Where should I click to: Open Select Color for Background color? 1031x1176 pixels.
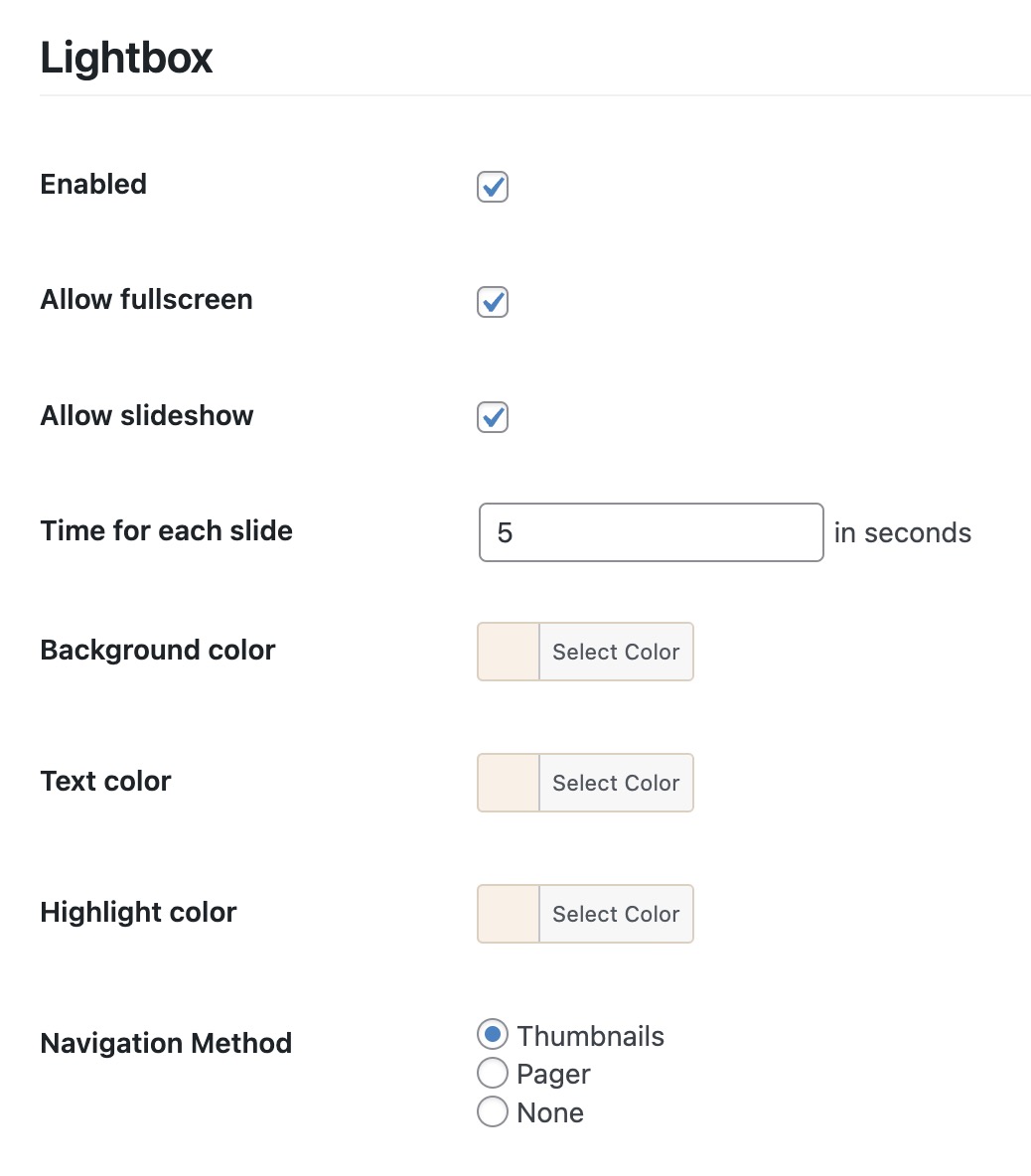[x=617, y=652]
